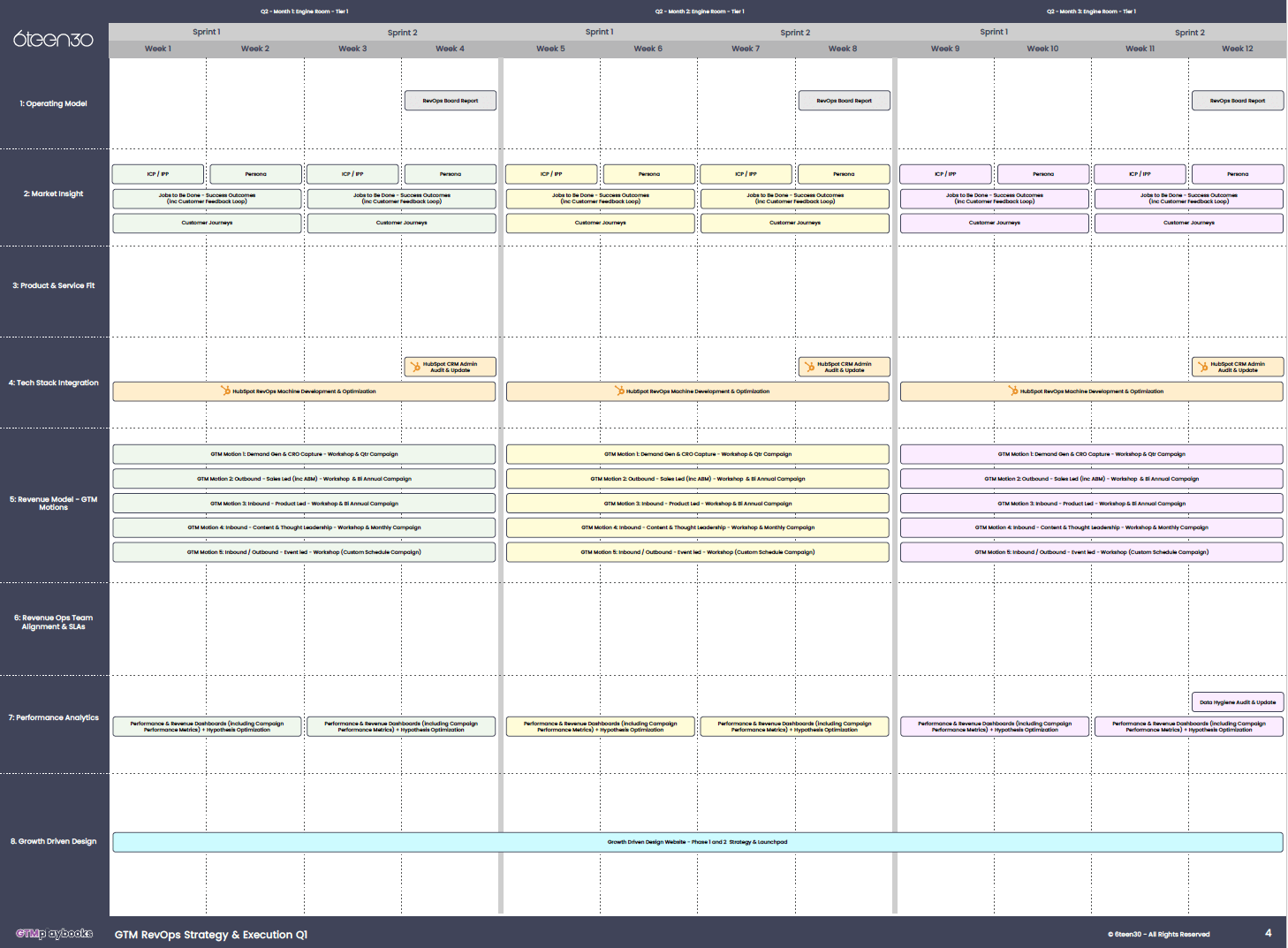Click the '3: Product & Service Fit' row label
The image size is (1288, 948).
click(54, 285)
